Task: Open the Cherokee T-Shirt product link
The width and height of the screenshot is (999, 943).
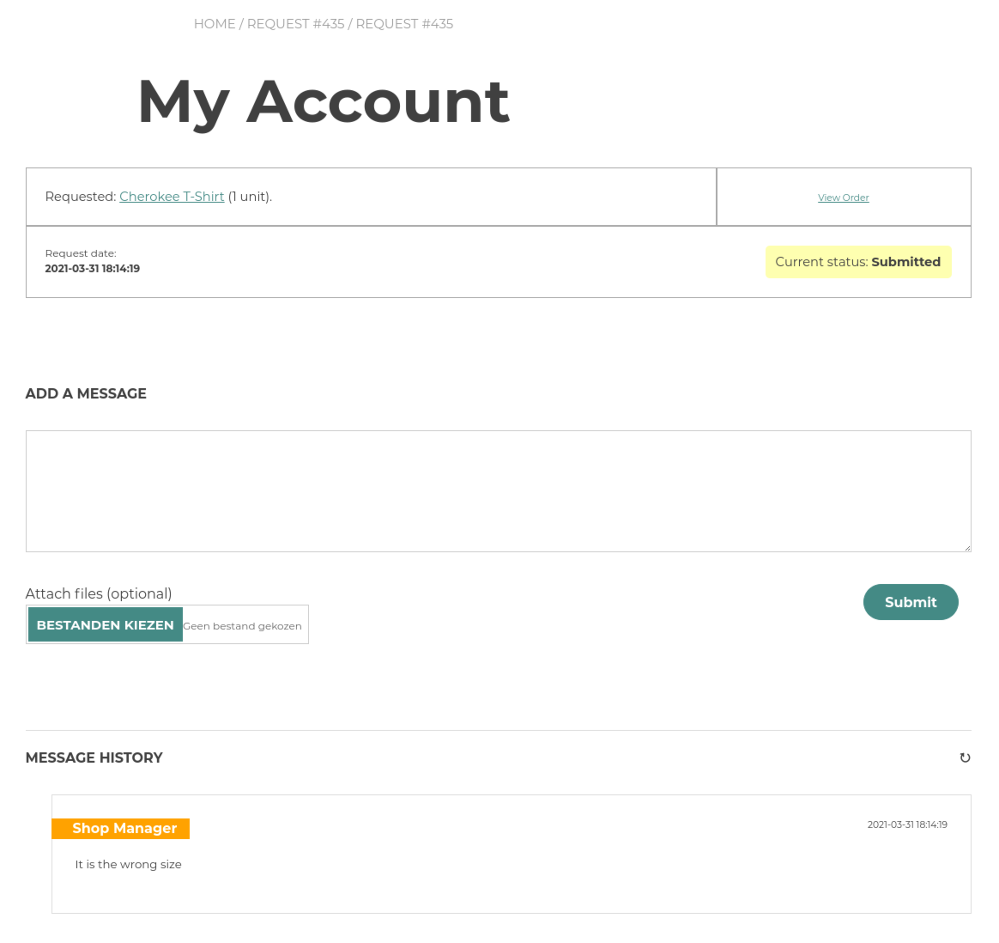Action: pyautogui.click(x=172, y=197)
